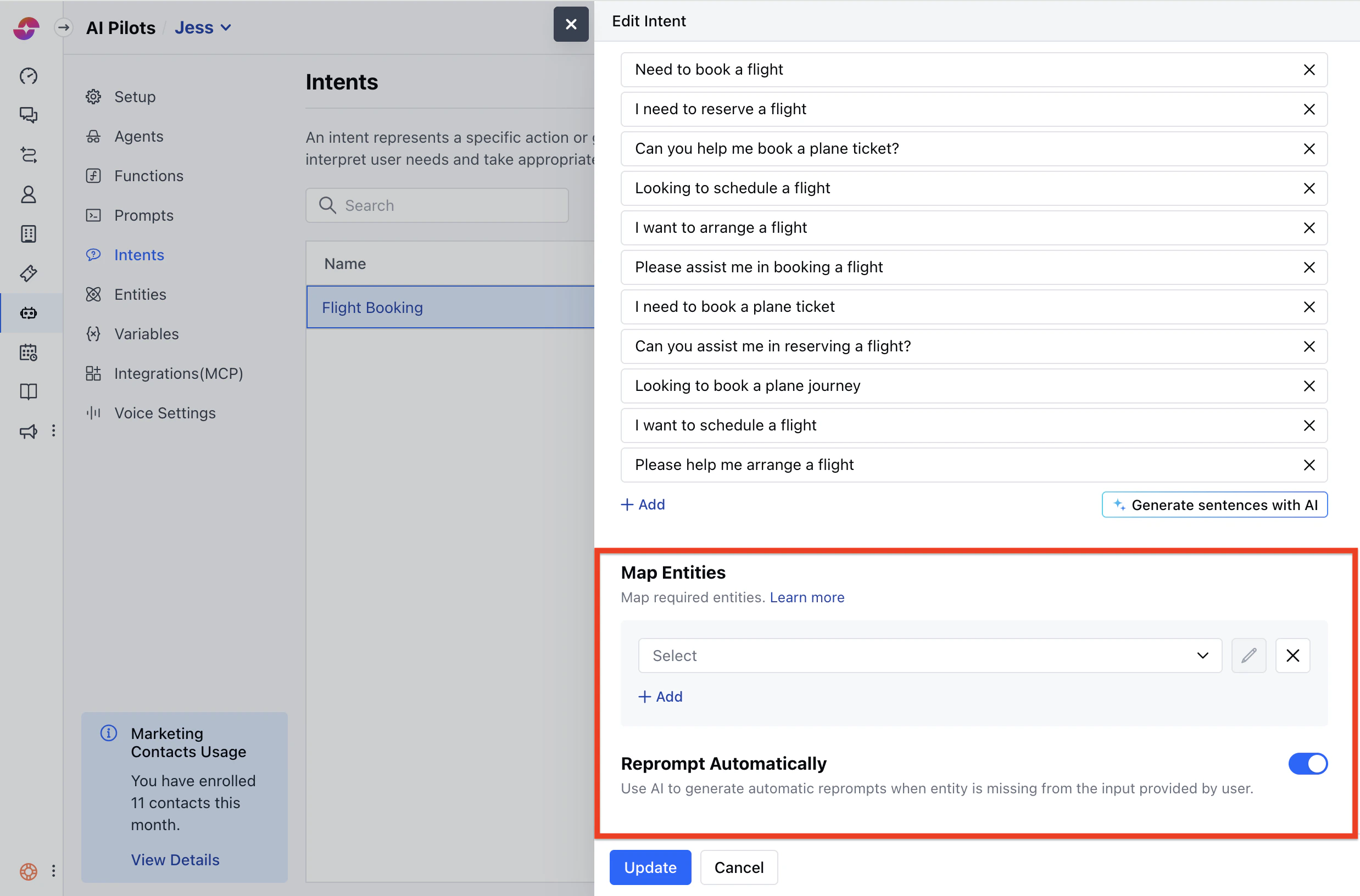Click Generate sentences with AI button
Screen dimensions: 1360x896
pos(1214,505)
